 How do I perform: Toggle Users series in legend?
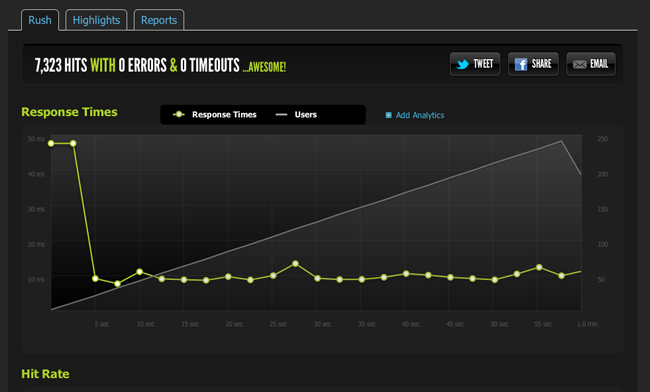296,115
